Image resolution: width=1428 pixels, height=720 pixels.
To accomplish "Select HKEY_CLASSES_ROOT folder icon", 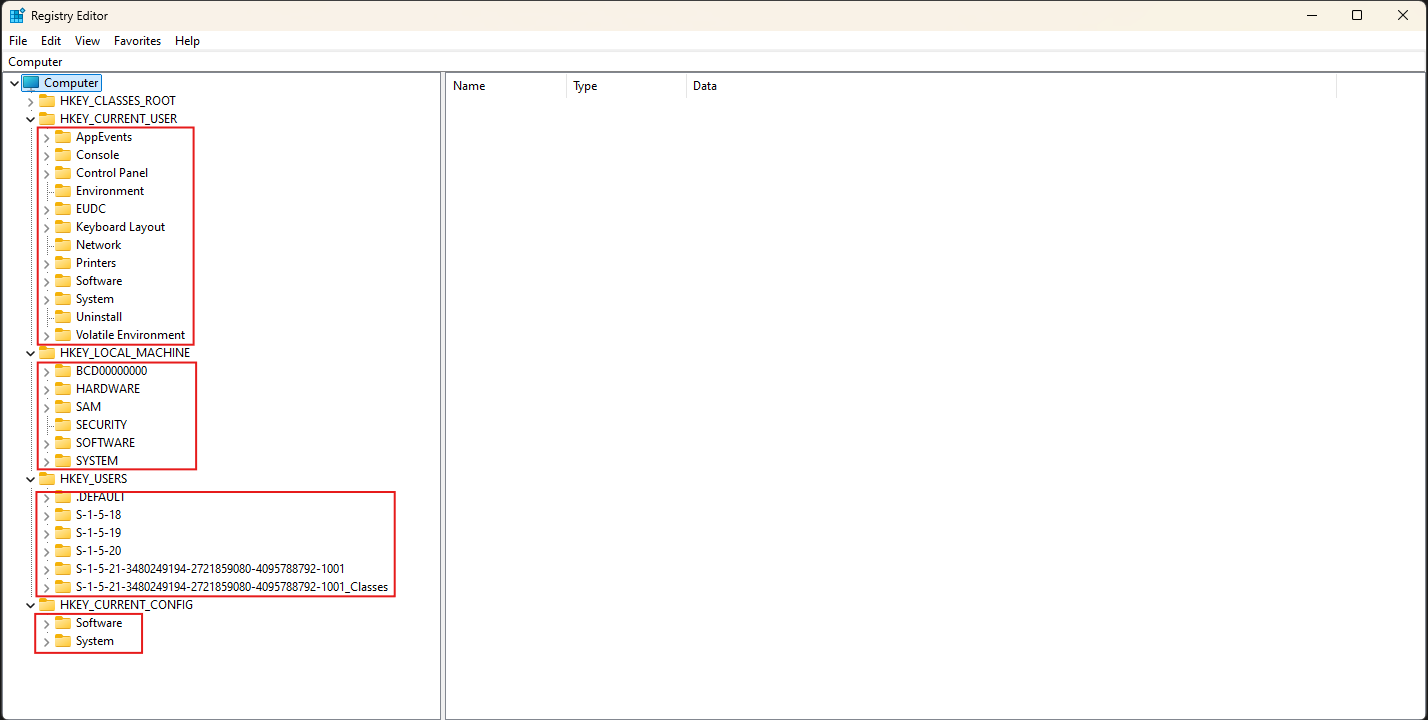I will (47, 101).
